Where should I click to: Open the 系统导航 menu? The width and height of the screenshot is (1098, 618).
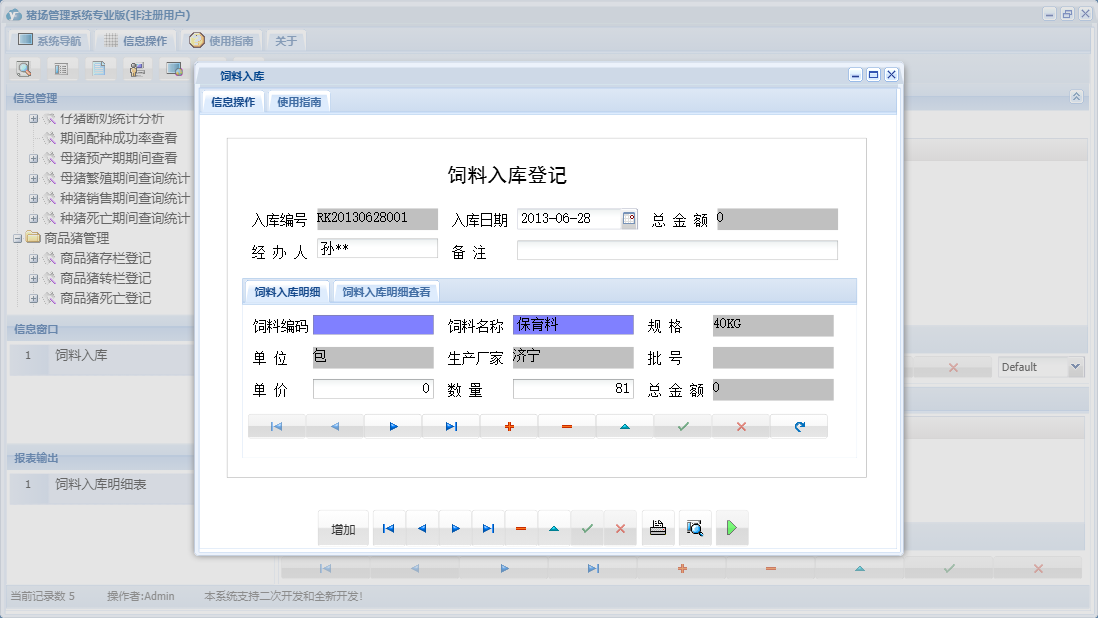point(48,40)
